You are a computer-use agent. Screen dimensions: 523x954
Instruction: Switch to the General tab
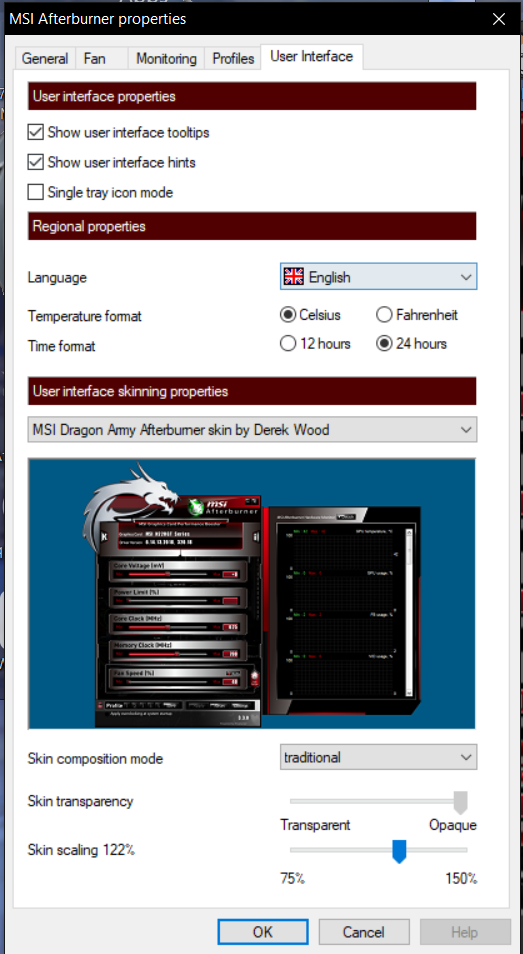click(45, 59)
